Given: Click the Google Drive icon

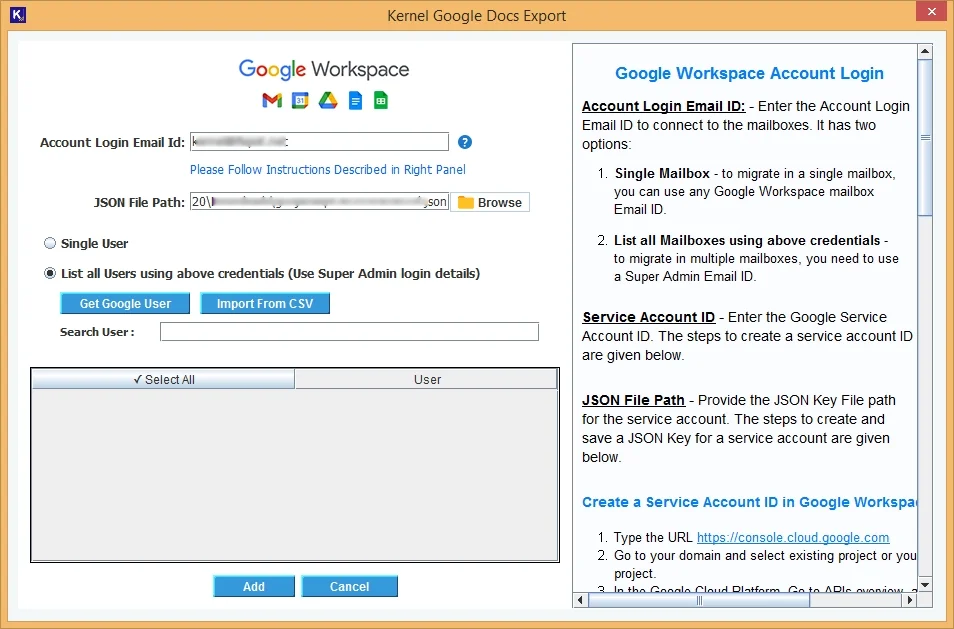Looking at the screenshot, I should pyautogui.click(x=326, y=100).
